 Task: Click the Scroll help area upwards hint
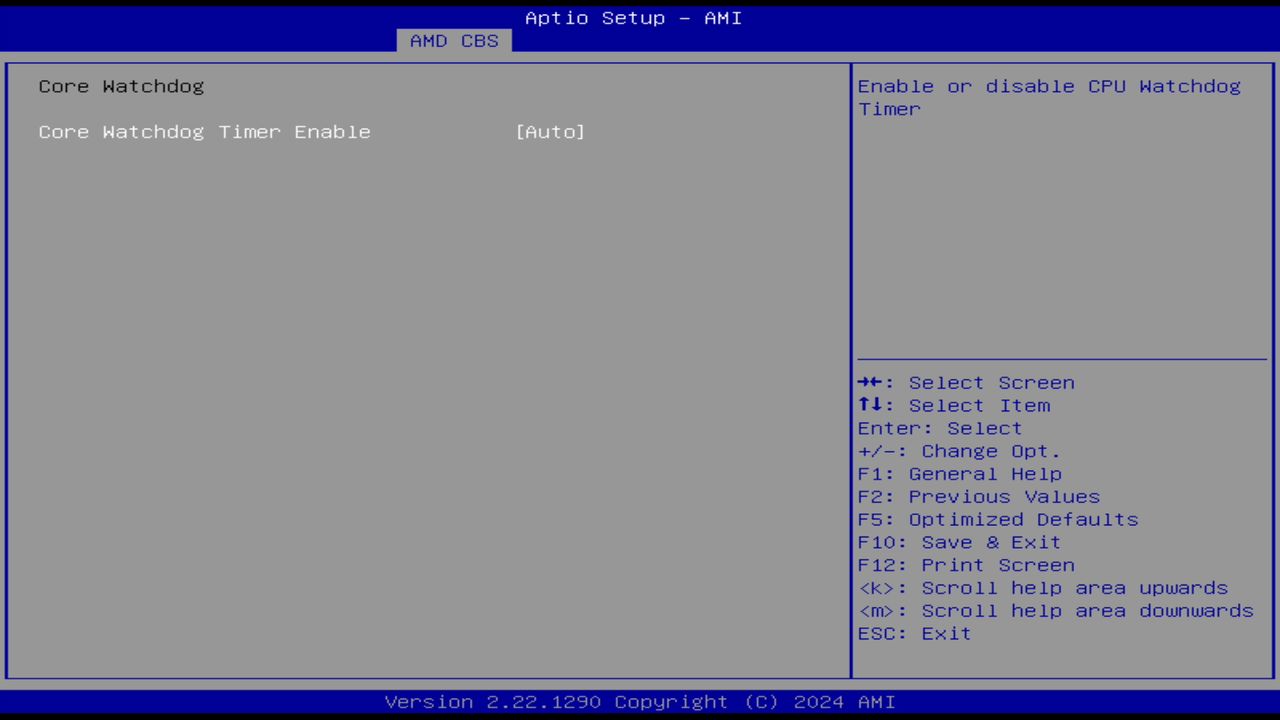(1043, 588)
